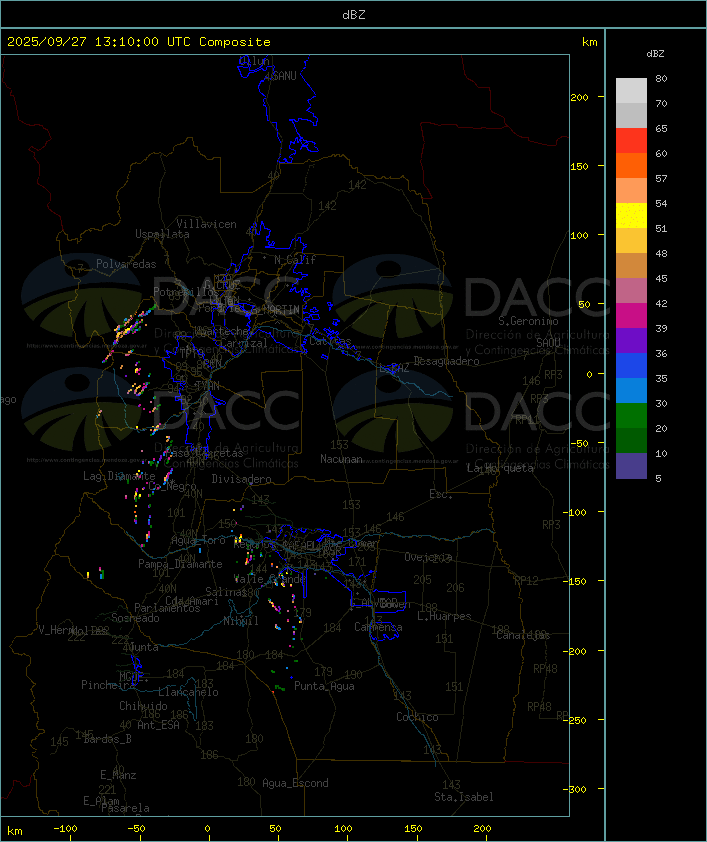Choose the gold 48-51 dBZ legend swatch

631,241
